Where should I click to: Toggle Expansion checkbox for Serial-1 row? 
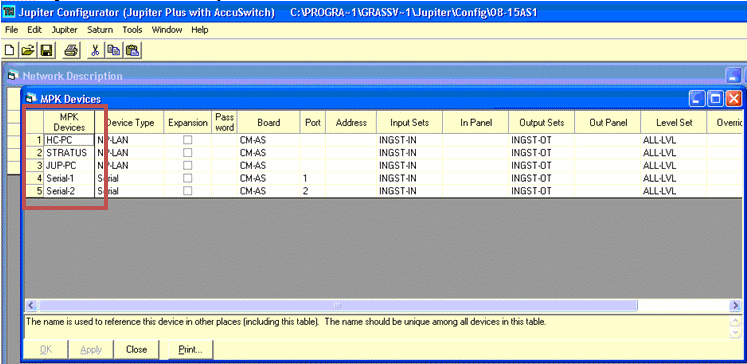click(x=188, y=178)
